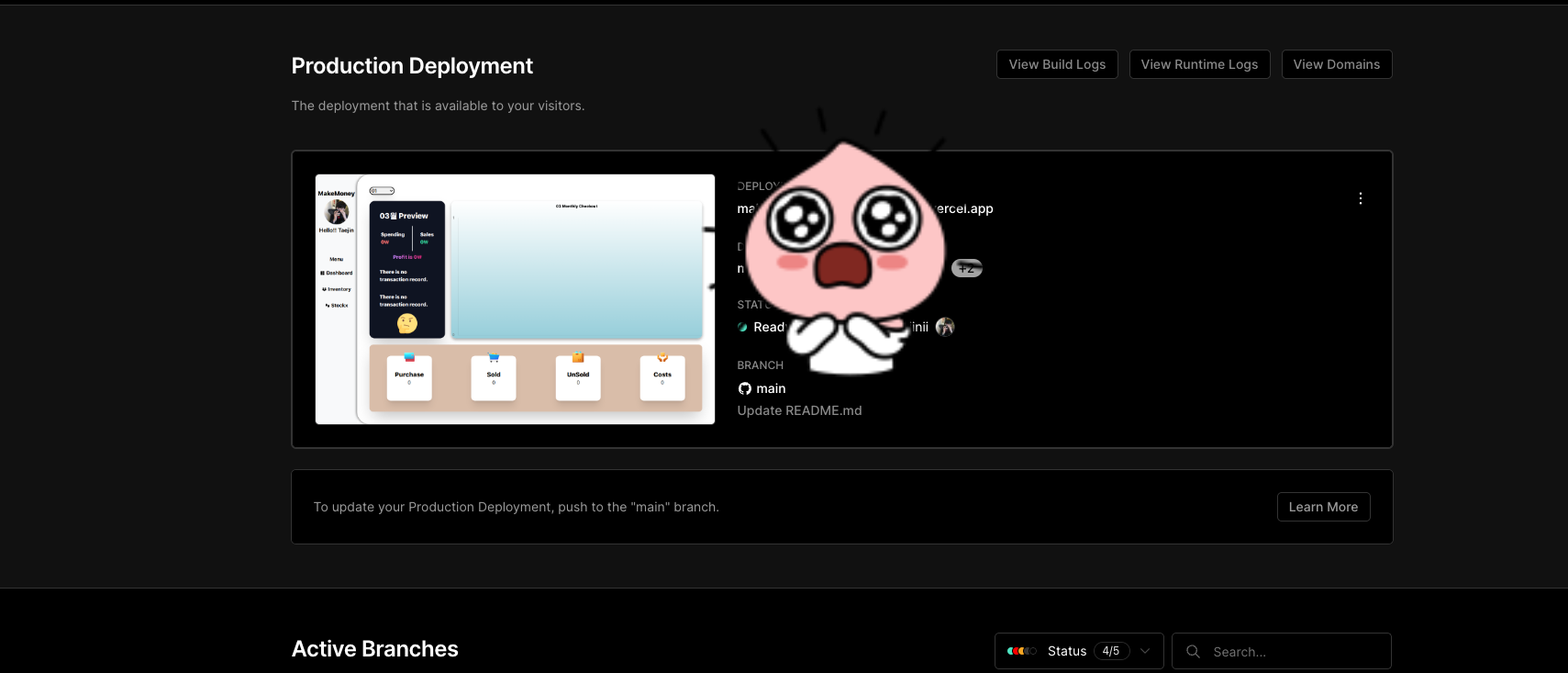Click the deployer's avatar image
Screen dimensions: 1568x673
tap(945, 327)
